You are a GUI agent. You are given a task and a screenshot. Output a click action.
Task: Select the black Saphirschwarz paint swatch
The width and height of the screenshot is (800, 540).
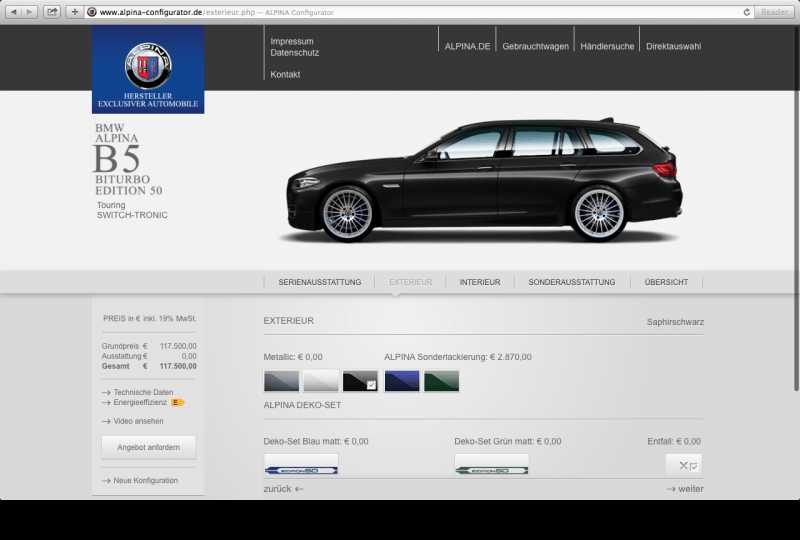pos(360,381)
